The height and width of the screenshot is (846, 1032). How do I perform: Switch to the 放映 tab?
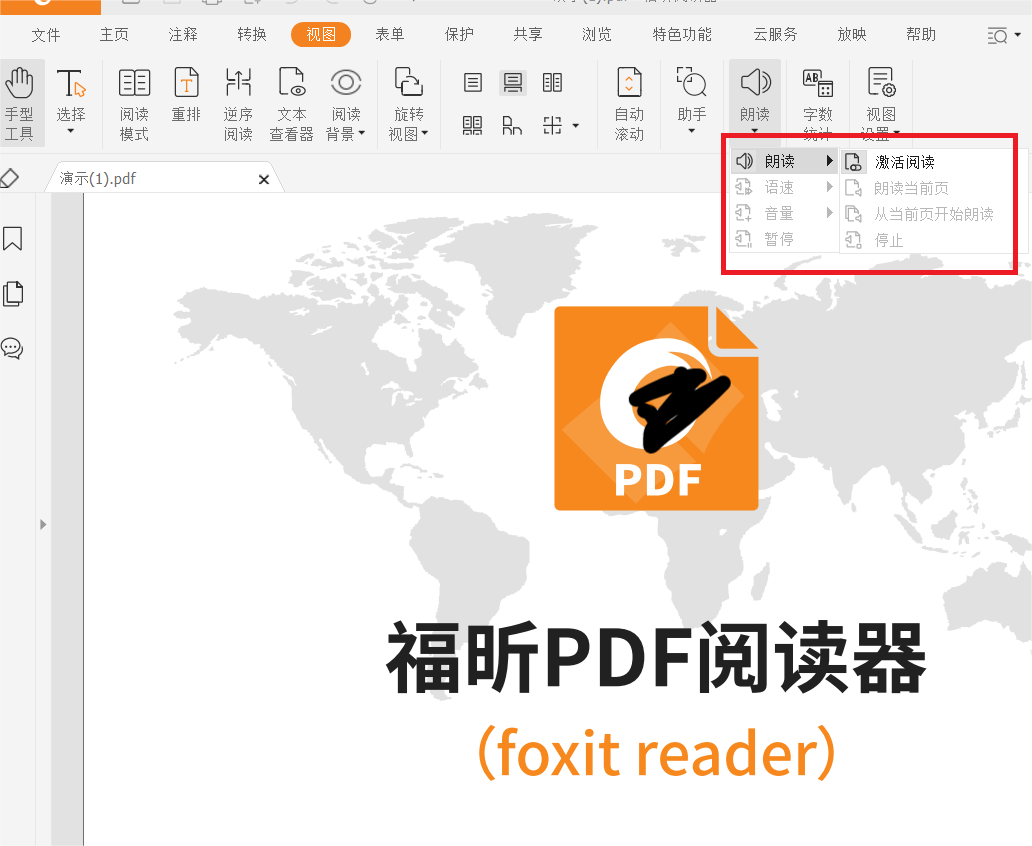tap(852, 34)
